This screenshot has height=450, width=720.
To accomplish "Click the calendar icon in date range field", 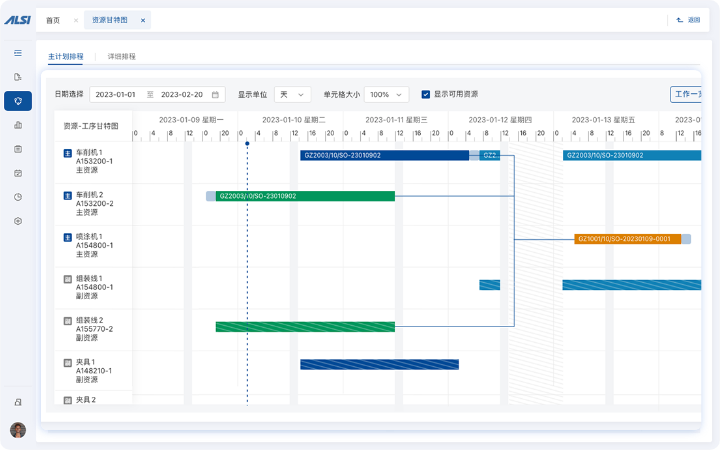I will pos(215,95).
